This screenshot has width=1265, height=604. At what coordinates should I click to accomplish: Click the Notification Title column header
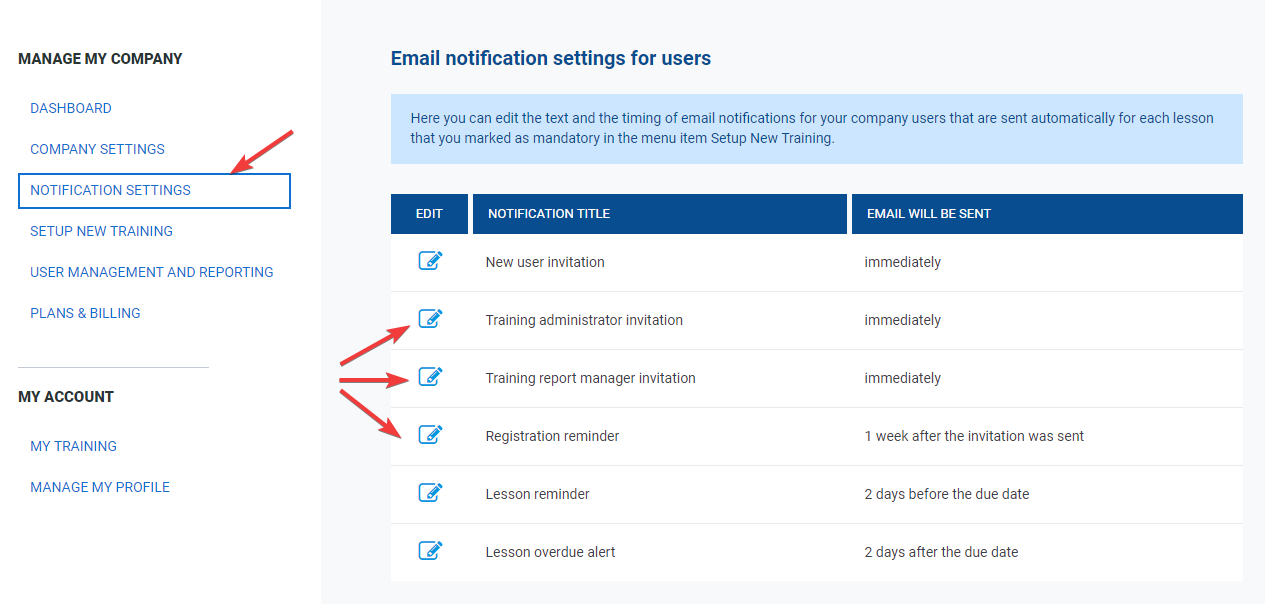548,213
